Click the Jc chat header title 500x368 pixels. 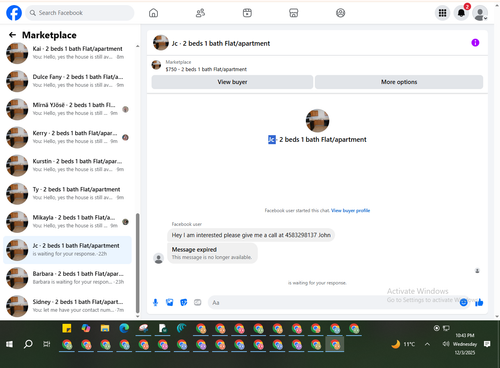(x=221, y=43)
